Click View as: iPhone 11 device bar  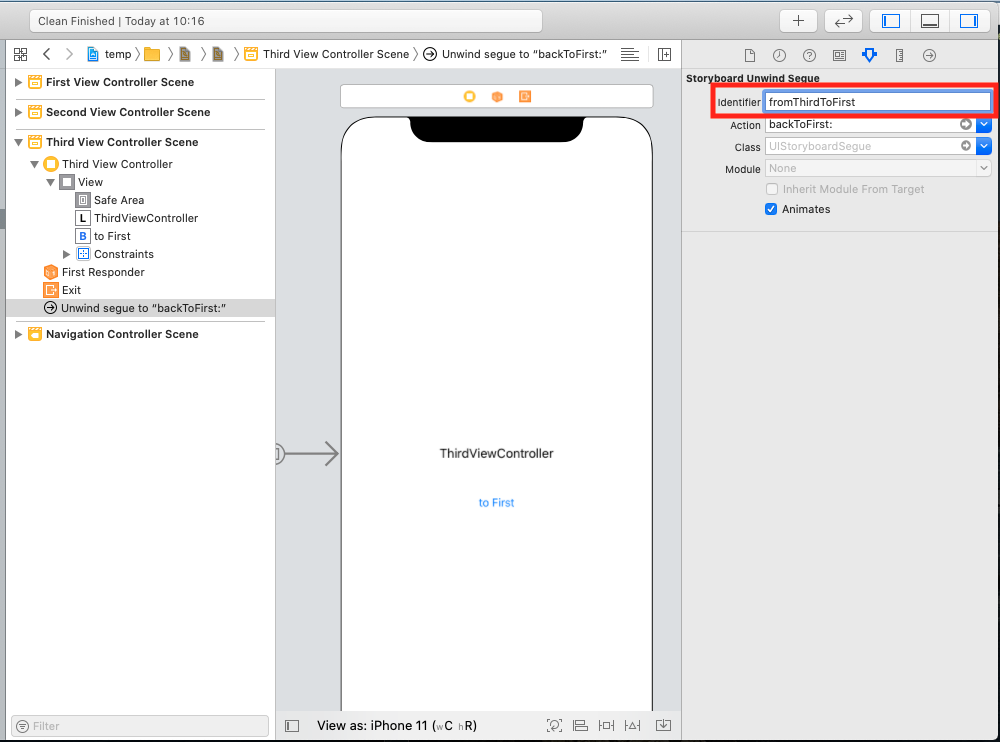point(397,725)
